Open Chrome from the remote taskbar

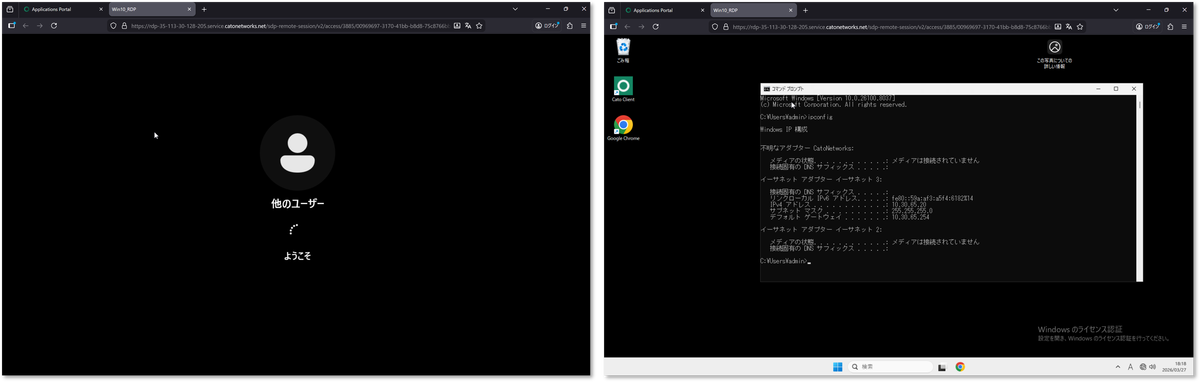[x=960, y=367]
